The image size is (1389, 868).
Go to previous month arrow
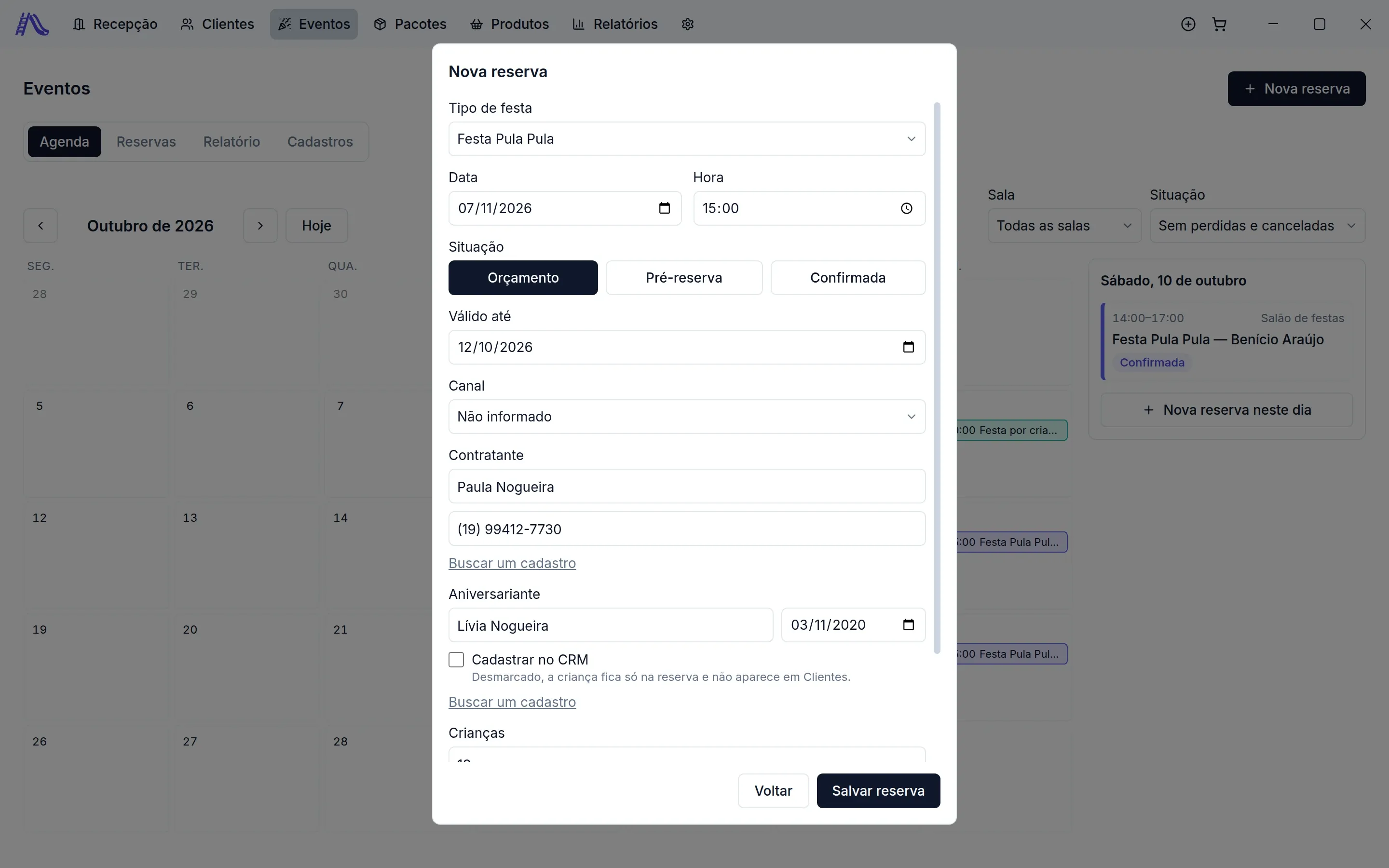coord(40,226)
